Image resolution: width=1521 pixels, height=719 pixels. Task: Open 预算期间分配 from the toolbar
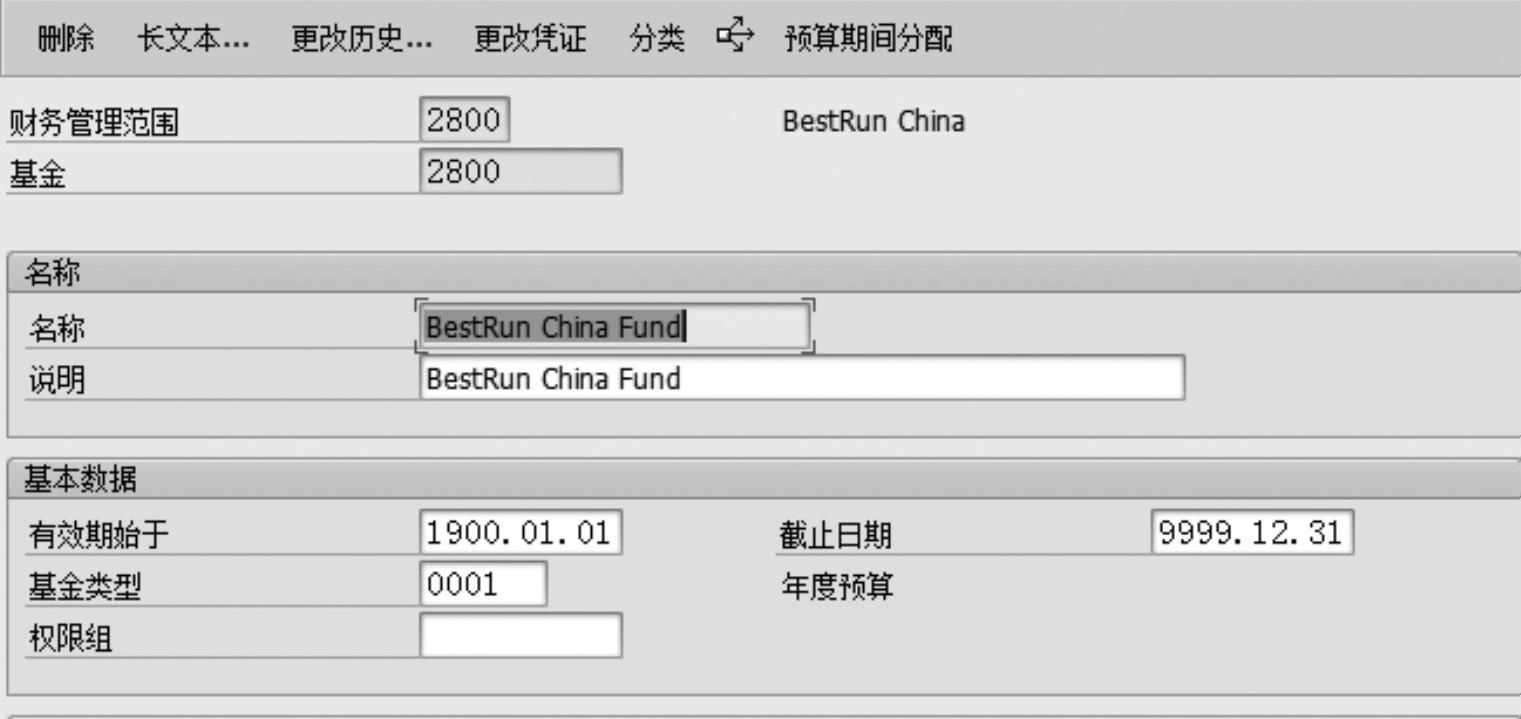click(x=868, y=39)
